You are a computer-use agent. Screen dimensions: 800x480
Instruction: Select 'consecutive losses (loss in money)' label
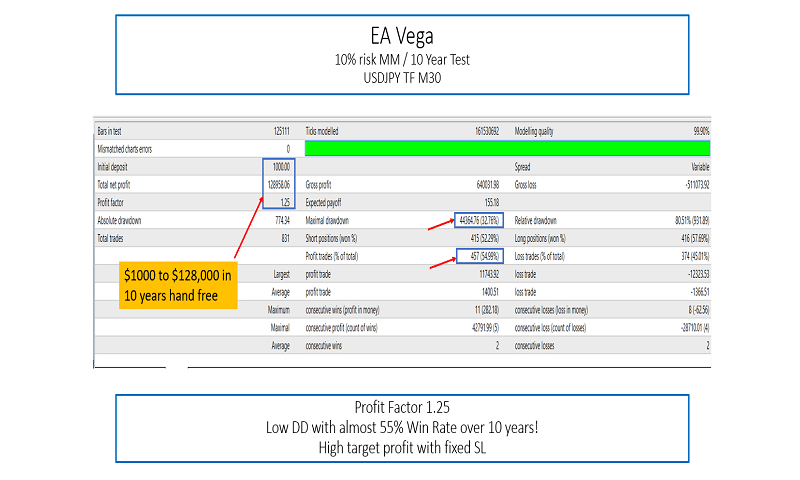tap(551, 310)
